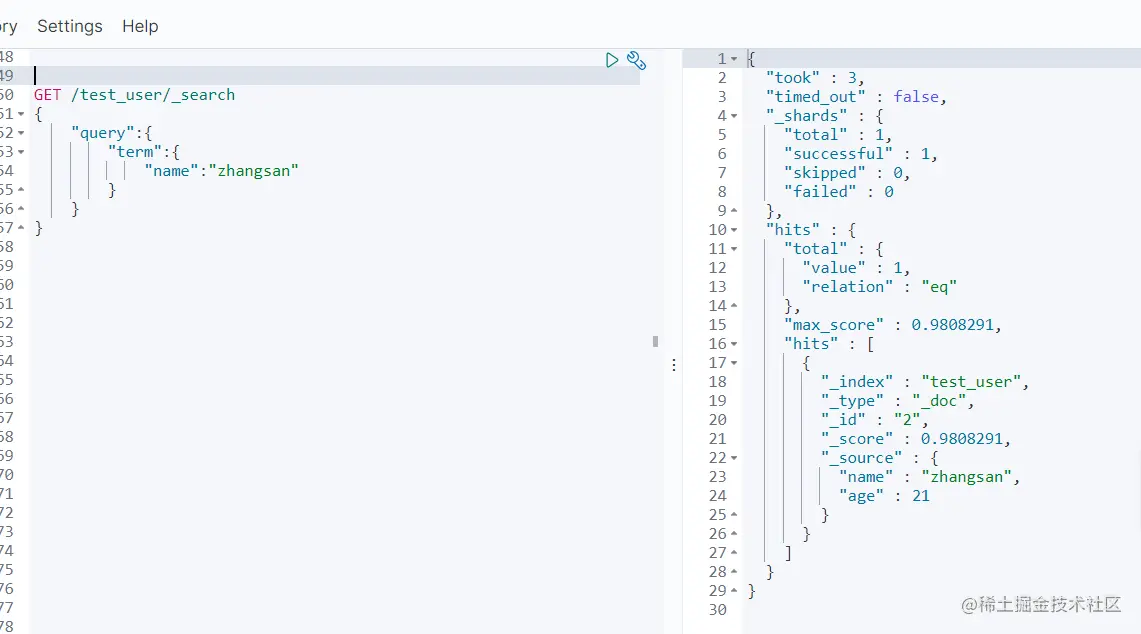Click the "successful" : 1 response line

pyautogui.click(x=860, y=154)
